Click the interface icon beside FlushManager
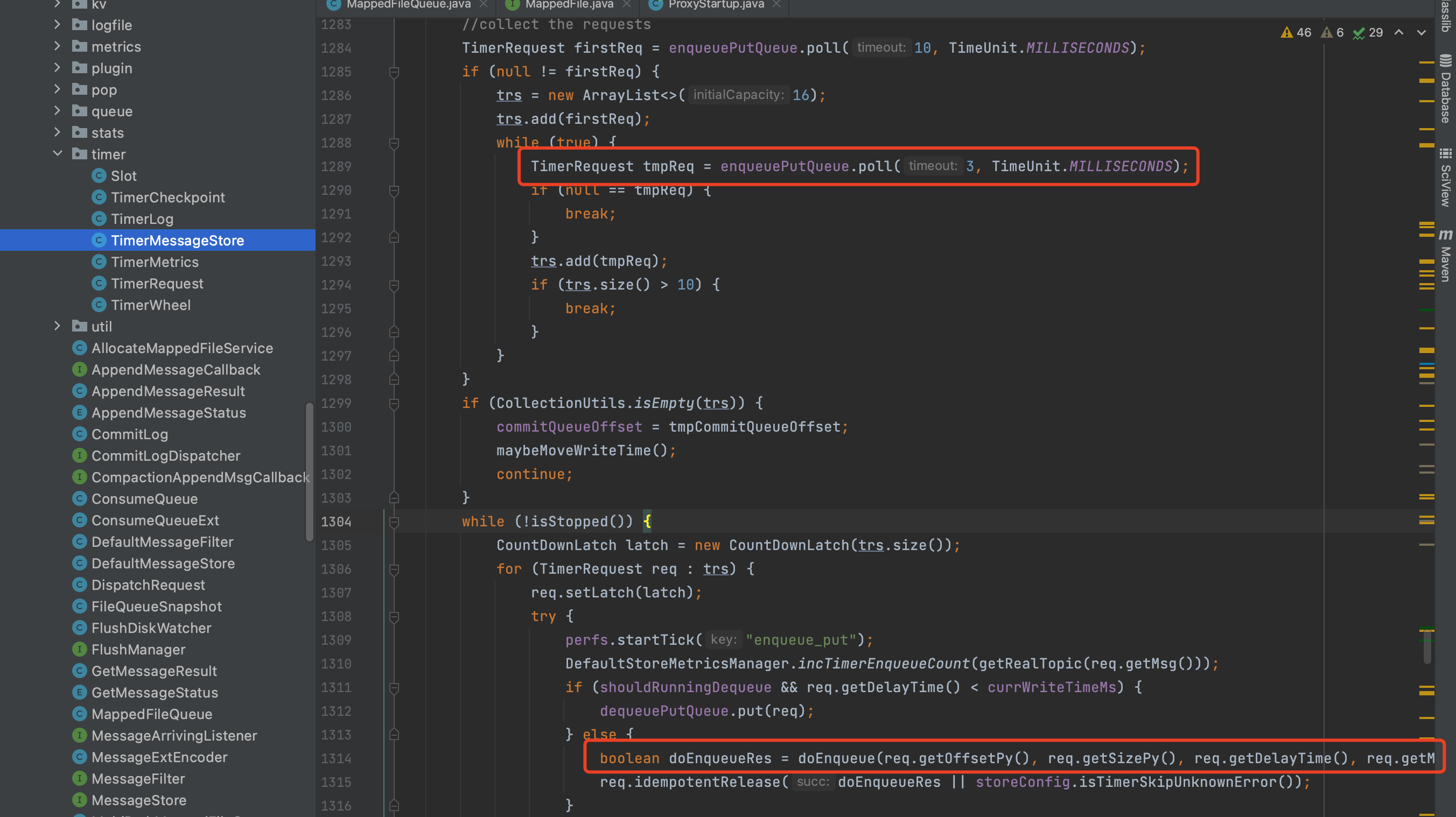The width and height of the screenshot is (1456, 817). 80,649
